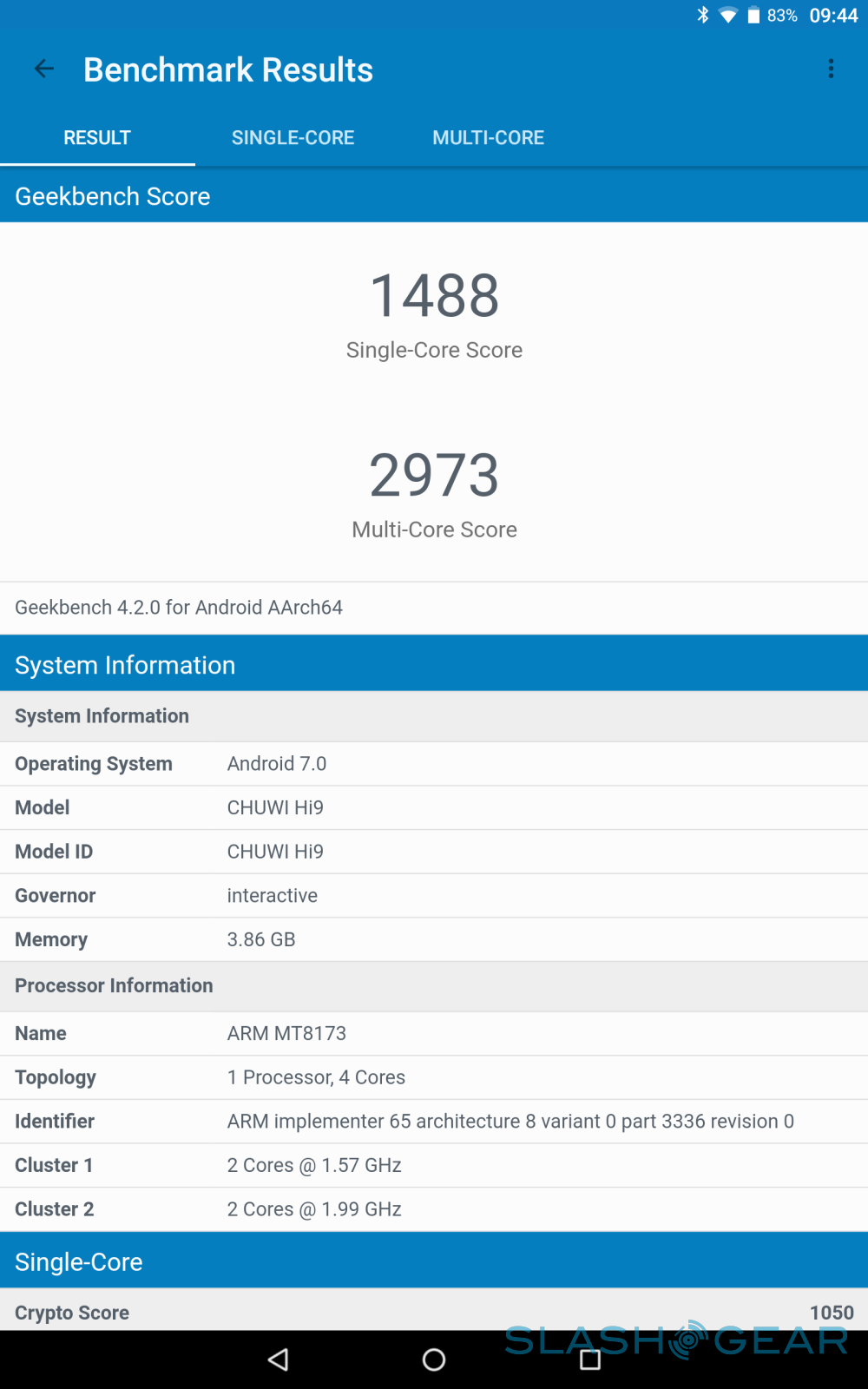Select the Memory 3.86 GB row

coord(434,939)
